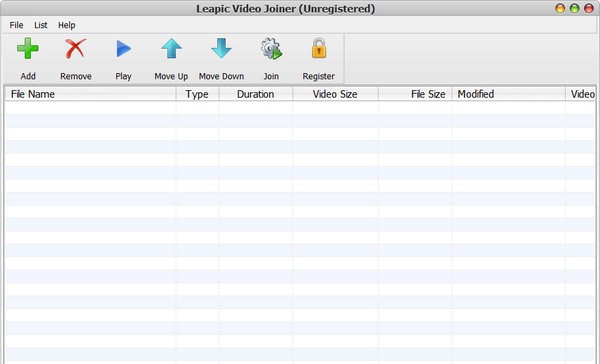Screen dimensions: 600x364
Task: Sort list by Type column header
Action: tap(197, 94)
